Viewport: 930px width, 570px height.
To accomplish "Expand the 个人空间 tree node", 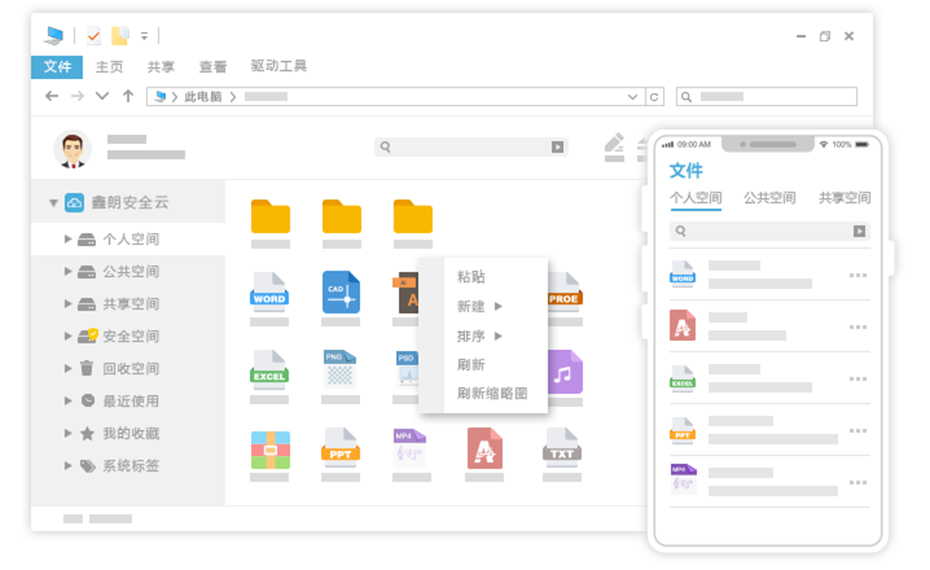I will tap(68, 239).
